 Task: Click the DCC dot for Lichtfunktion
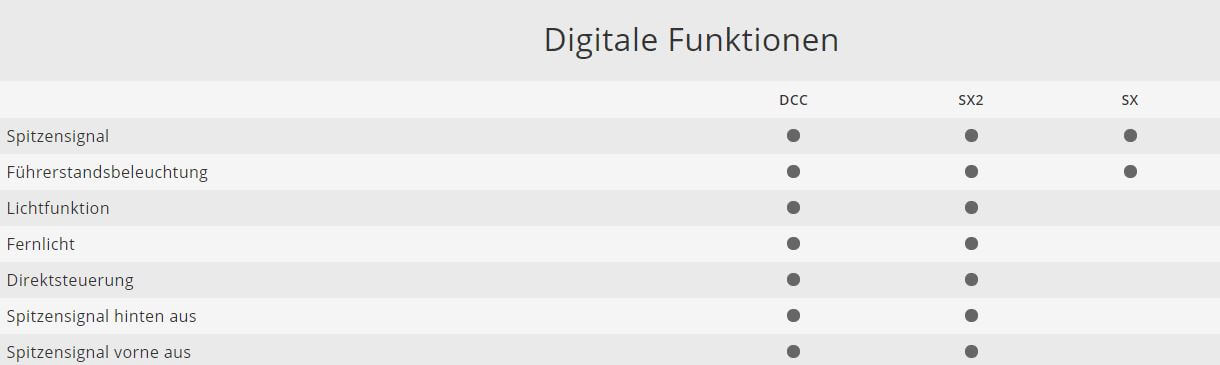coord(793,207)
